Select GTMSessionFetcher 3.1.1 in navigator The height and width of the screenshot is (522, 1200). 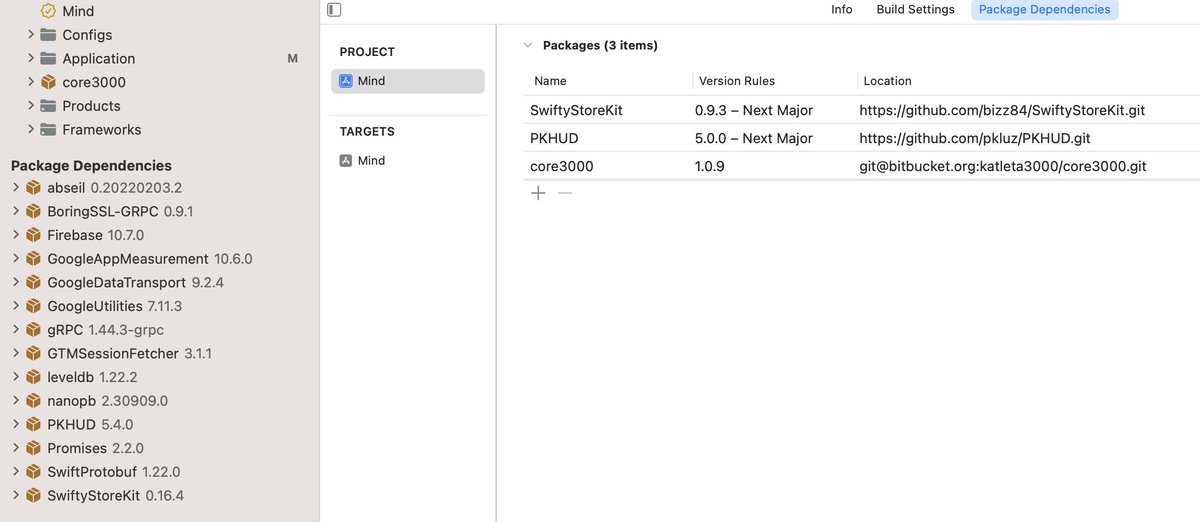tap(129, 353)
